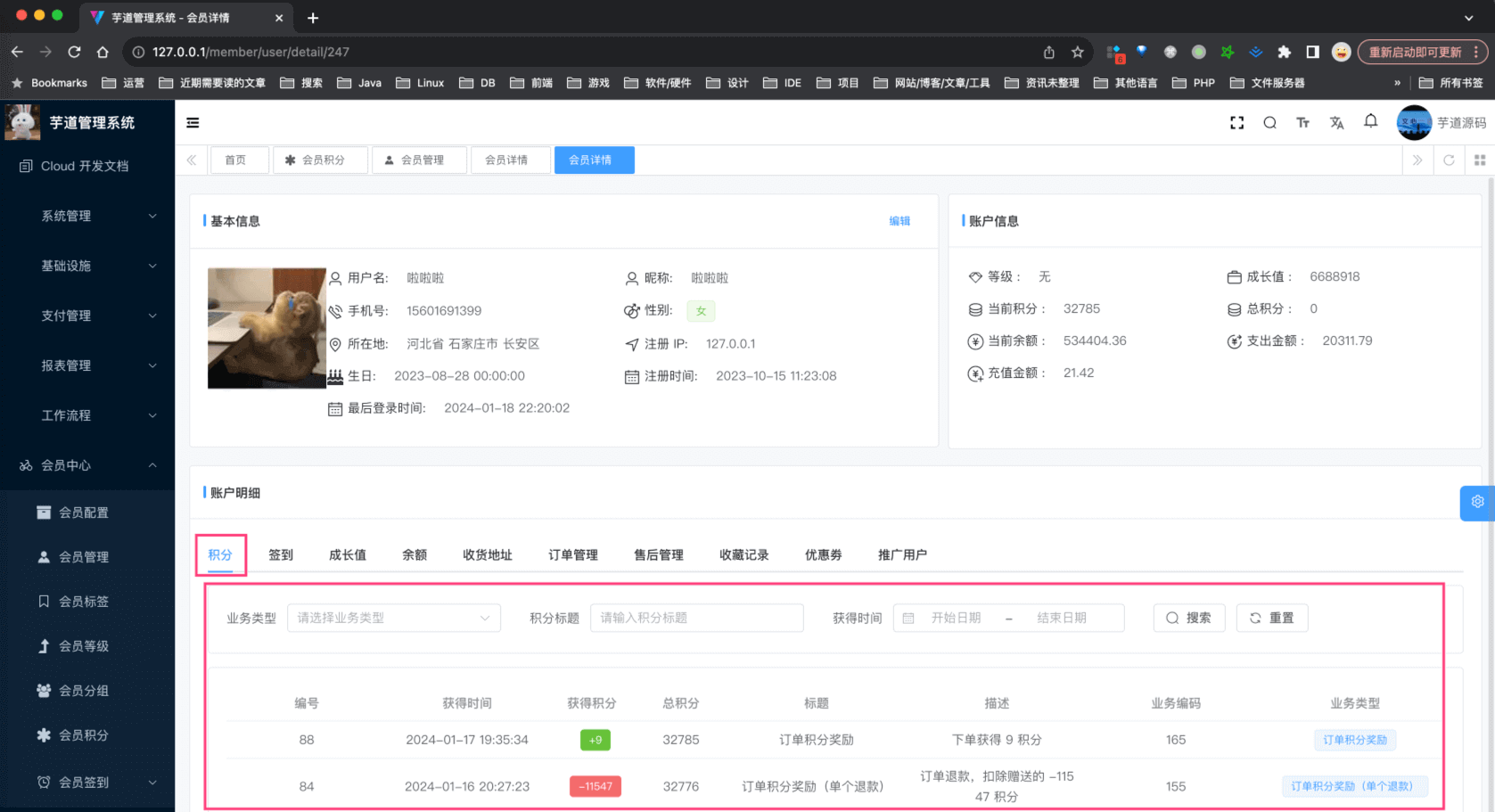Image resolution: width=1495 pixels, height=812 pixels.
Task: Open the language translation icon
Action: [1336, 122]
